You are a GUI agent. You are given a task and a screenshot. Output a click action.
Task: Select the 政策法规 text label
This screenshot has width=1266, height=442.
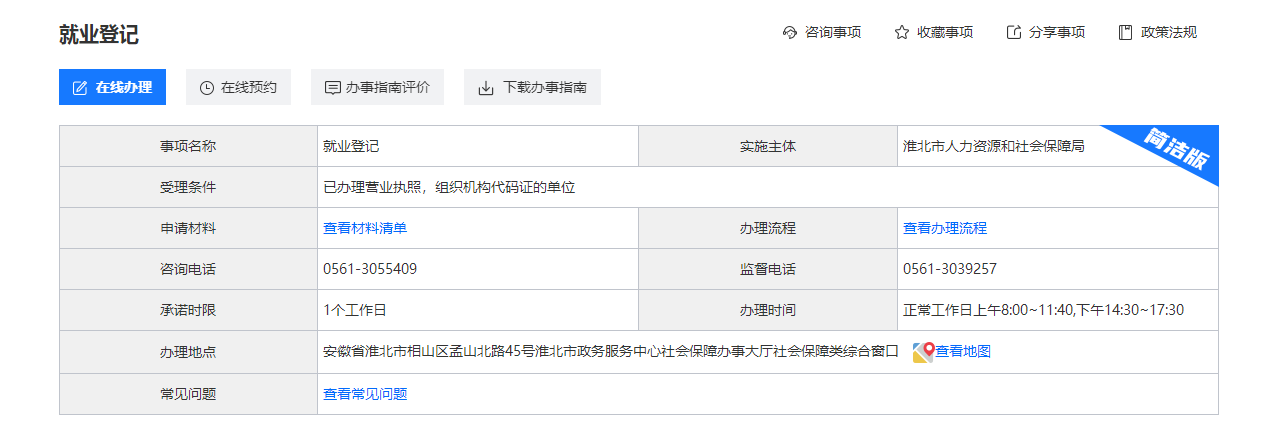click(1169, 32)
